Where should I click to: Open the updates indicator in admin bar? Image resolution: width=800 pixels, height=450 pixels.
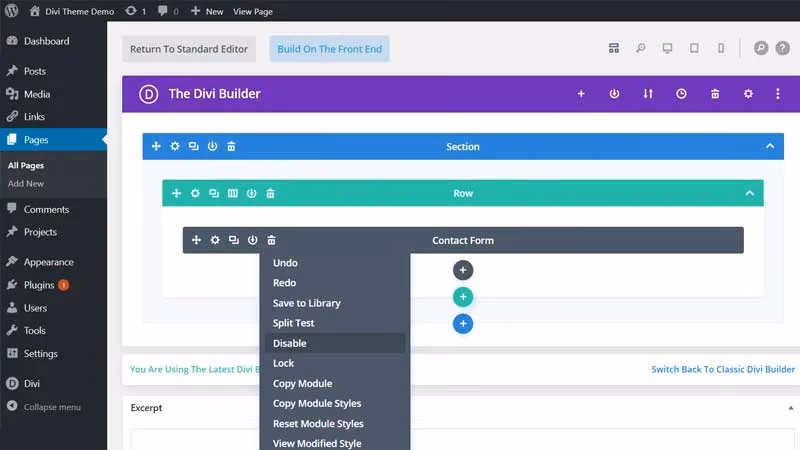pyautogui.click(x=136, y=11)
